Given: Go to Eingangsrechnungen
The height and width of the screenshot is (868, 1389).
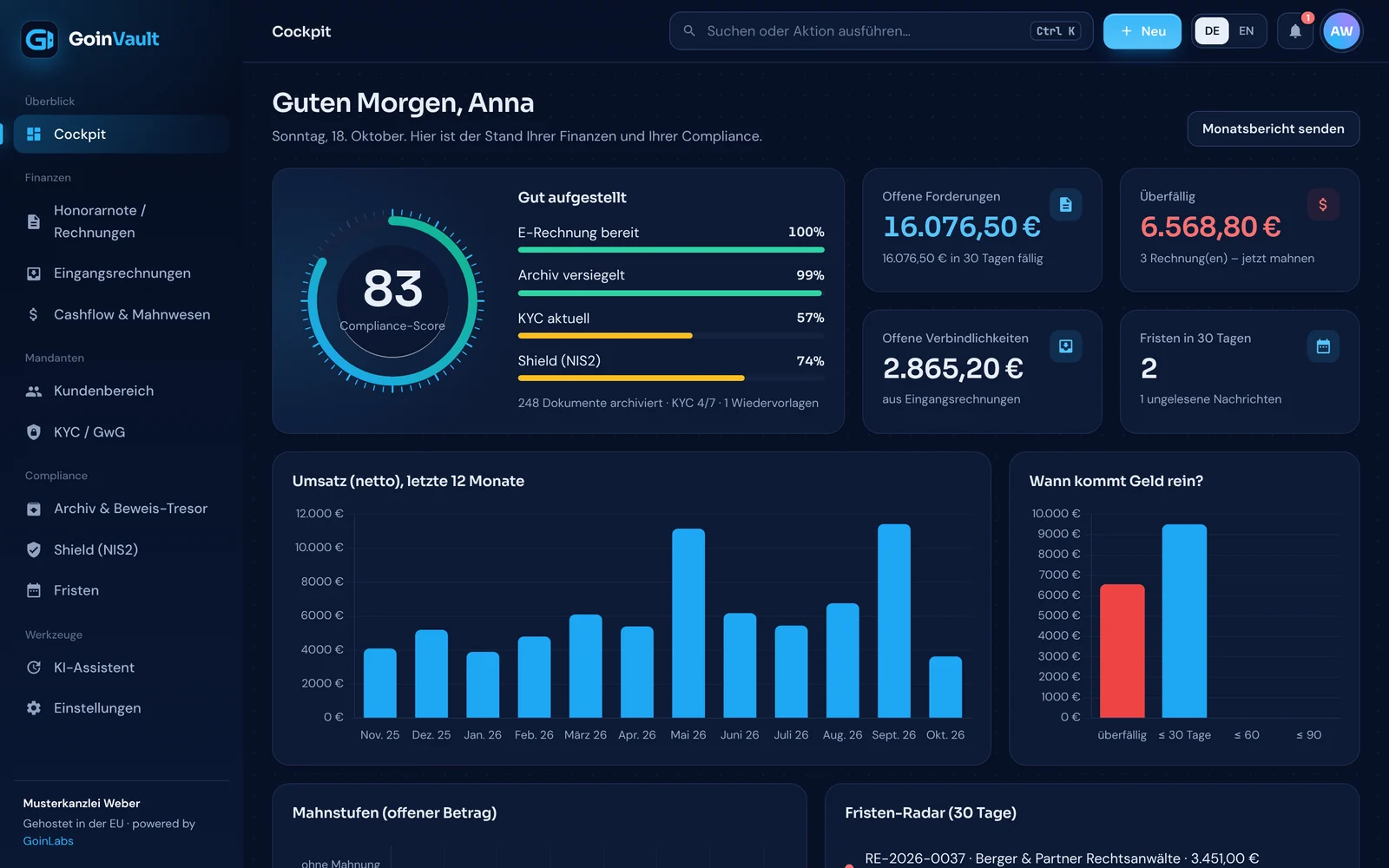Looking at the screenshot, I should (x=122, y=273).
